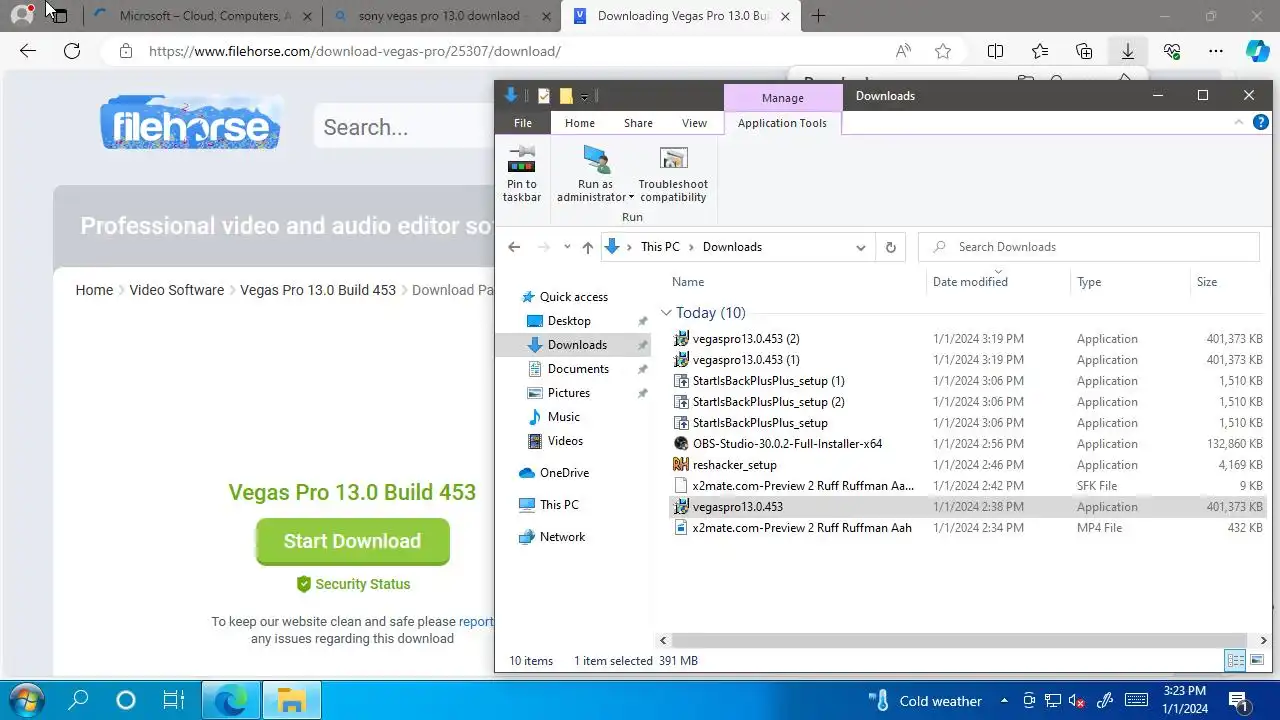The width and height of the screenshot is (1280, 720).
Task: Sort files by the Date modified column
Action: click(x=970, y=282)
